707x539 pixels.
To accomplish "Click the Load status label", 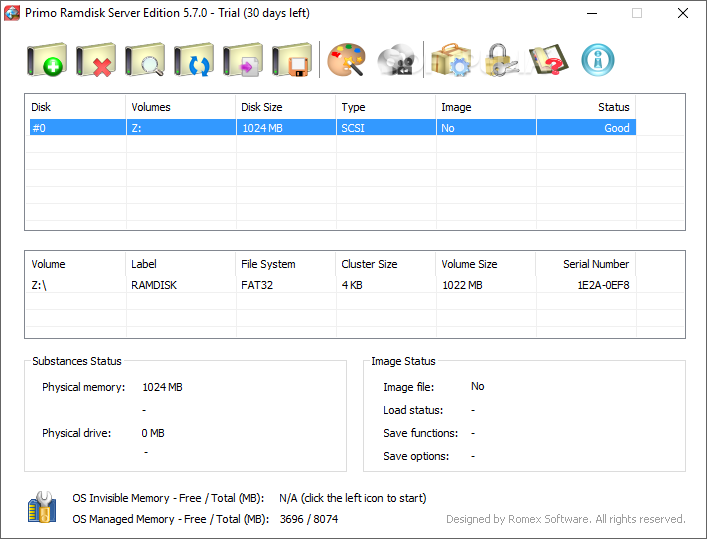I will (x=413, y=410).
